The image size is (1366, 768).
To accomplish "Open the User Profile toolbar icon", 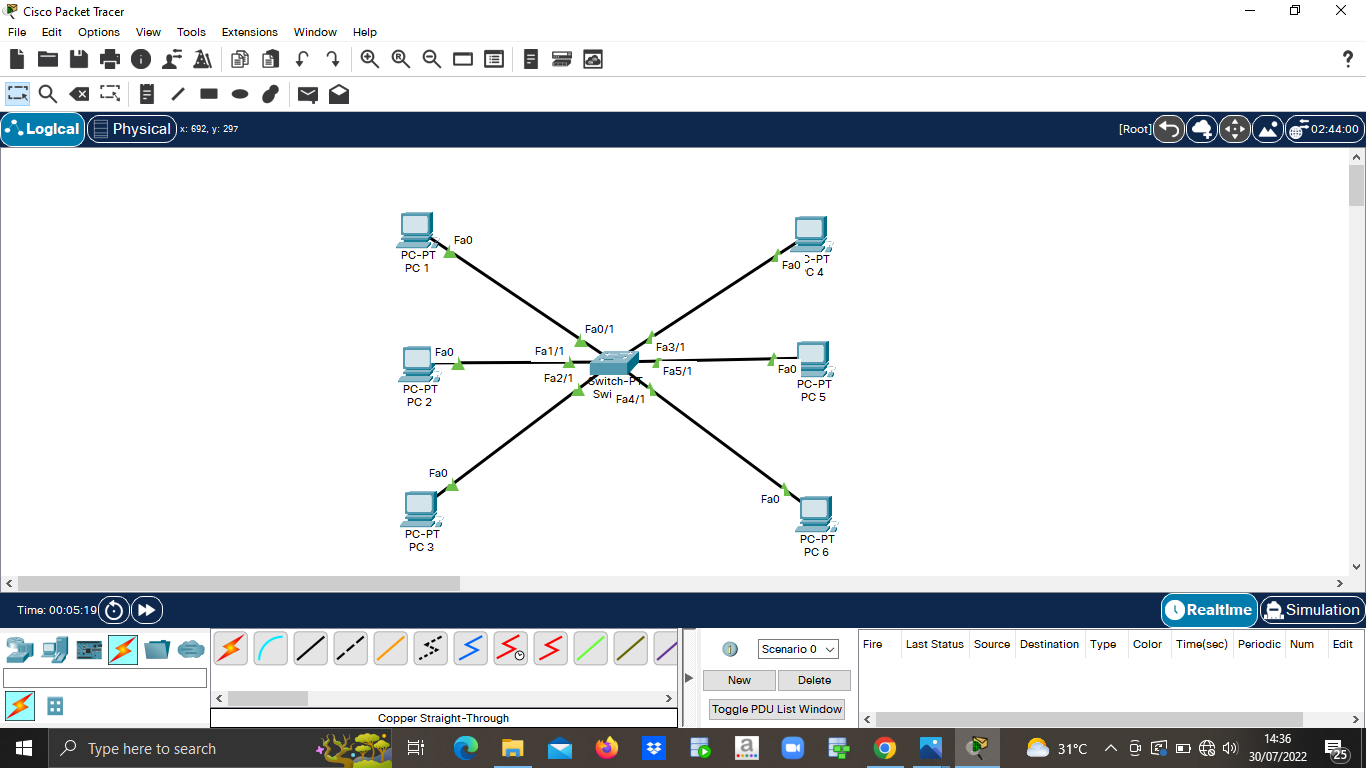I will [x=172, y=60].
